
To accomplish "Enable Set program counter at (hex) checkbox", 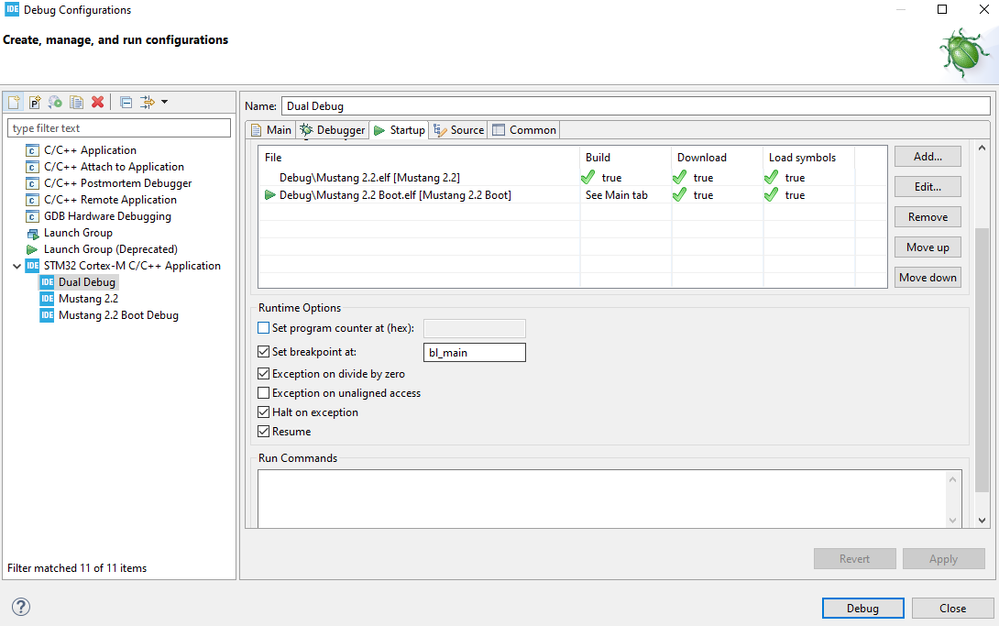I will click(263, 328).
